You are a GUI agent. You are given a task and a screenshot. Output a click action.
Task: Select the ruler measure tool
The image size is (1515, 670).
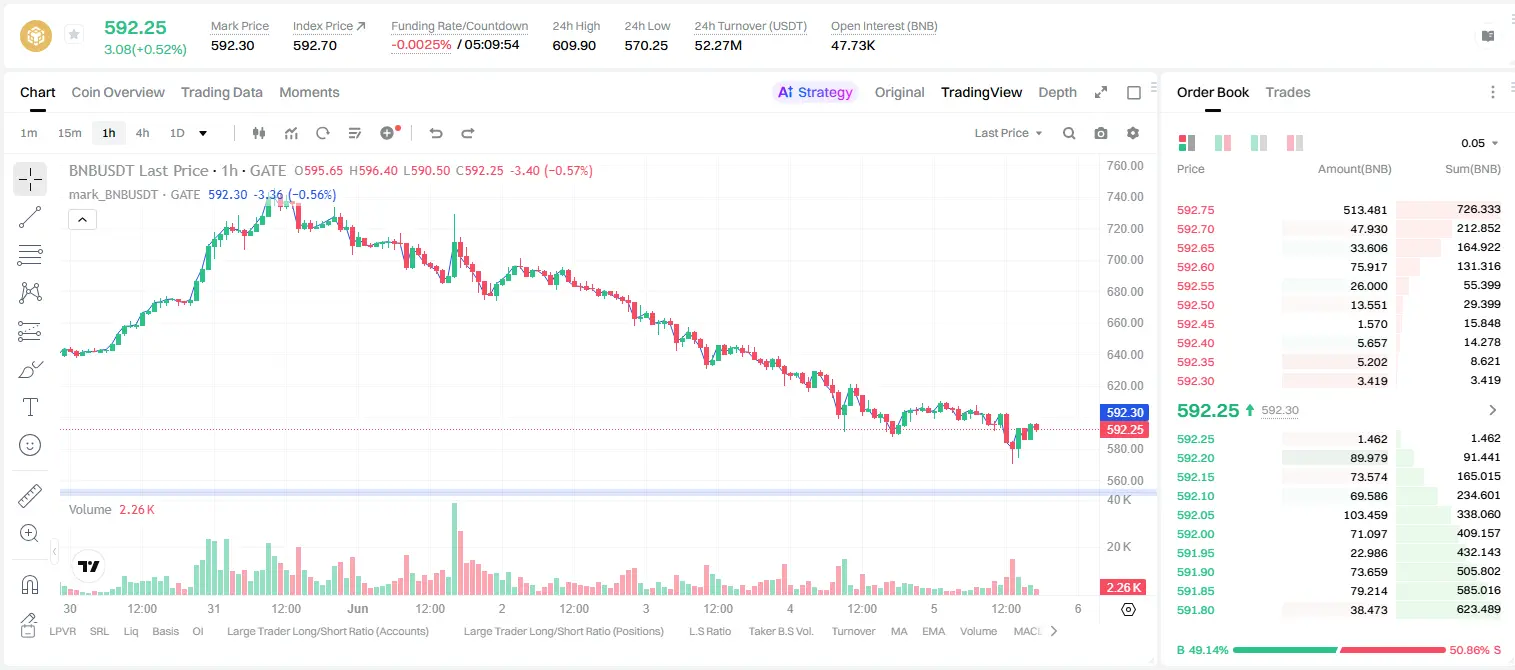(x=30, y=496)
